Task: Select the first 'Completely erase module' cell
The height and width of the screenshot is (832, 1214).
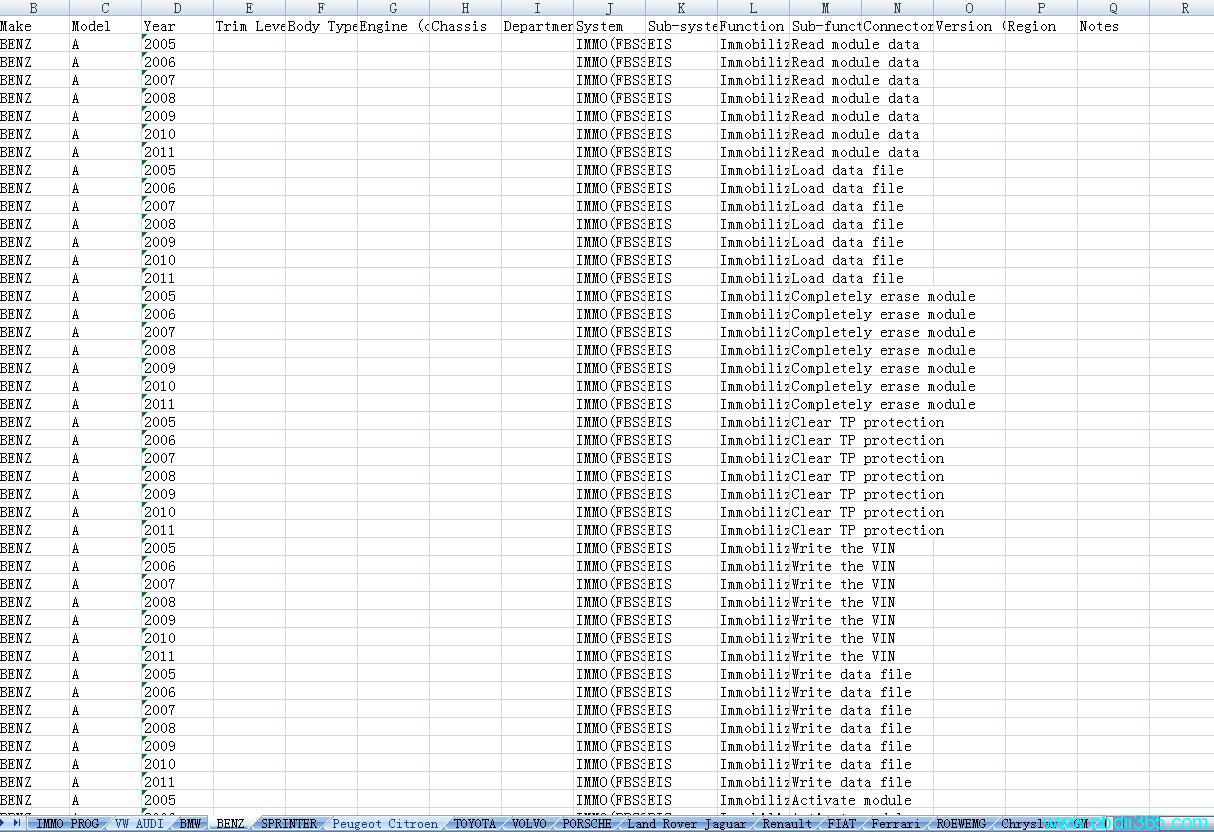Action: pyautogui.click(x=826, y=297)
